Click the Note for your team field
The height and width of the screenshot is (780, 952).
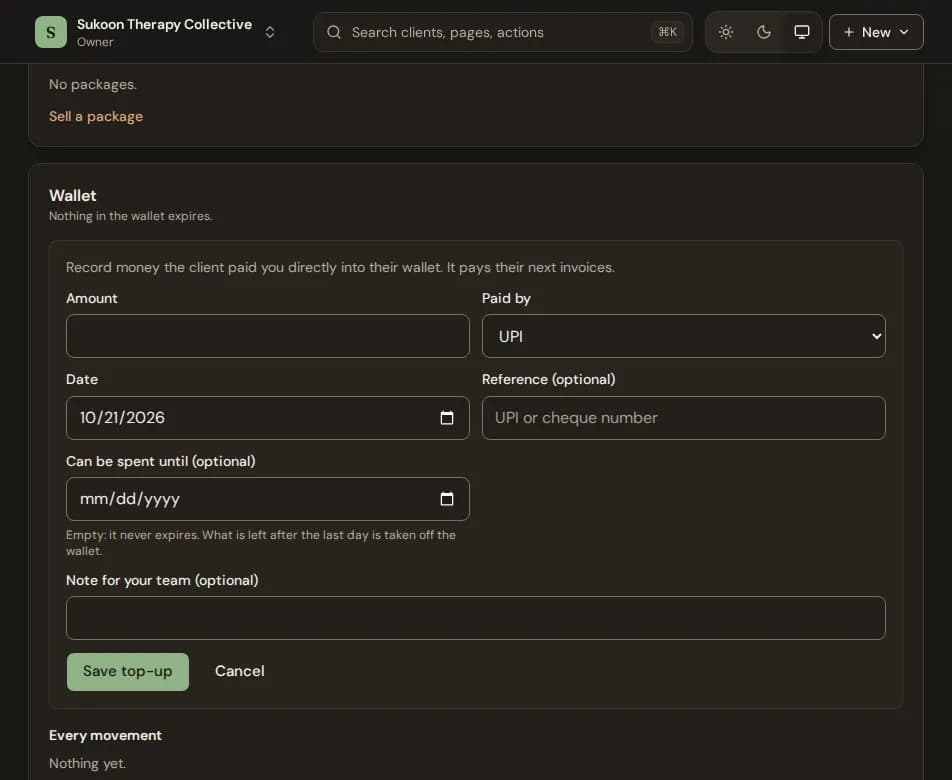[x=475, y=618]
